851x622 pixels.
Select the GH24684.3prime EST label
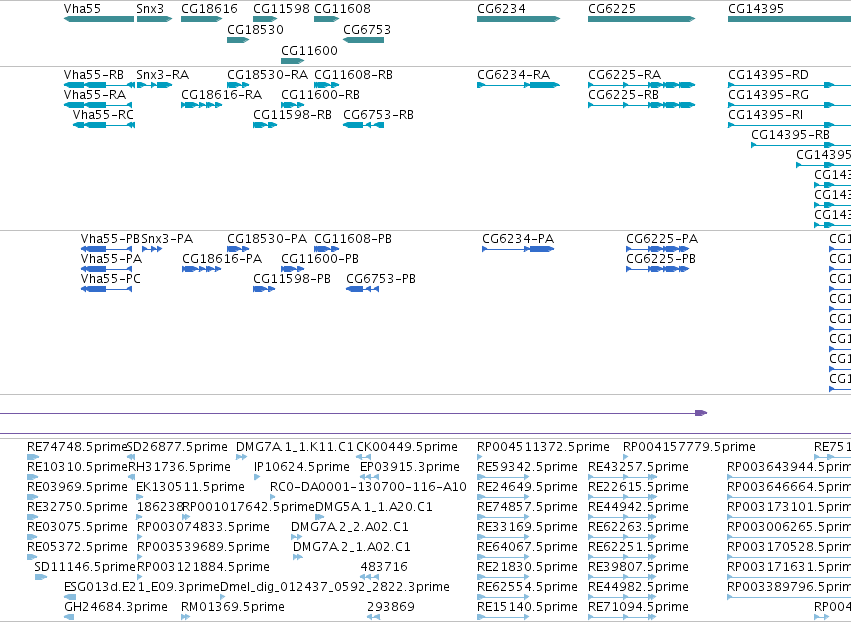(x=116, y=607)
